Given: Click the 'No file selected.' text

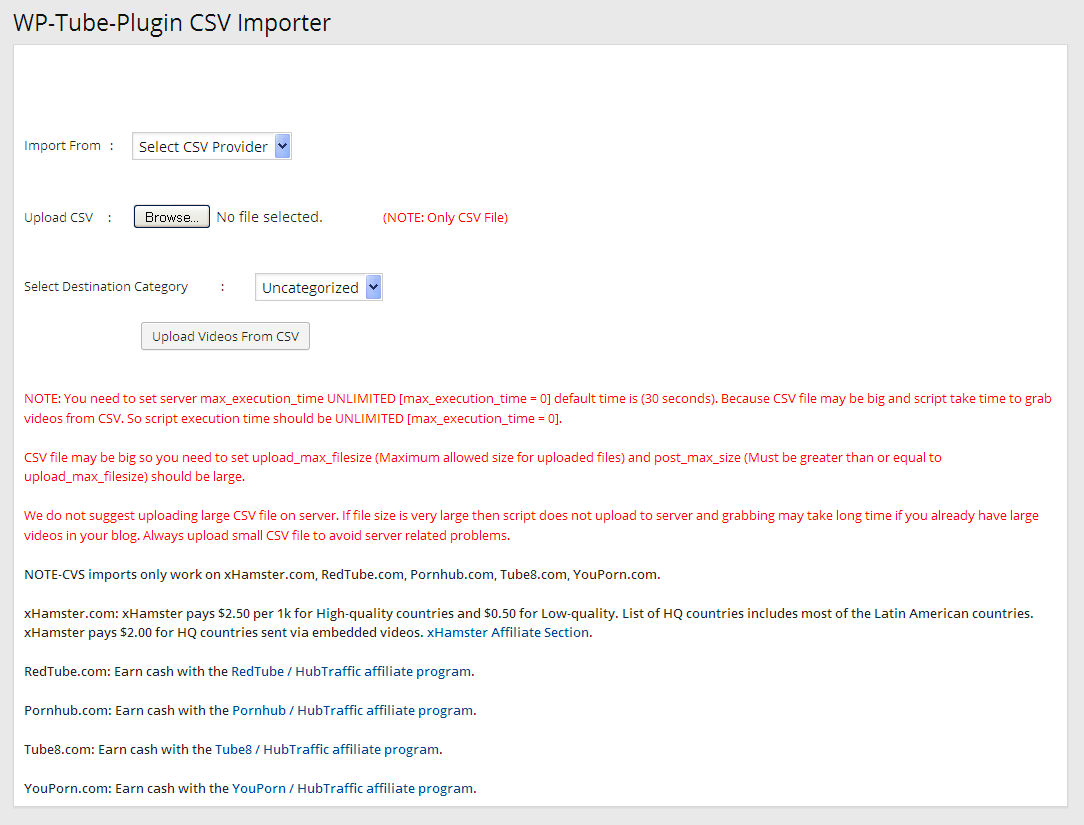Looking at the screenshot, I should [x=270, y=217].
